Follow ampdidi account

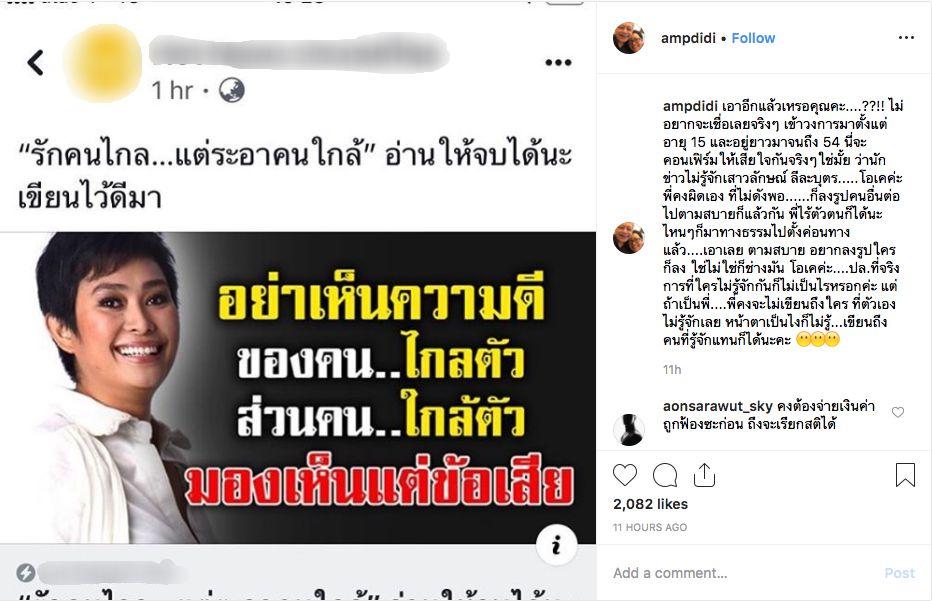pos(753,38)
